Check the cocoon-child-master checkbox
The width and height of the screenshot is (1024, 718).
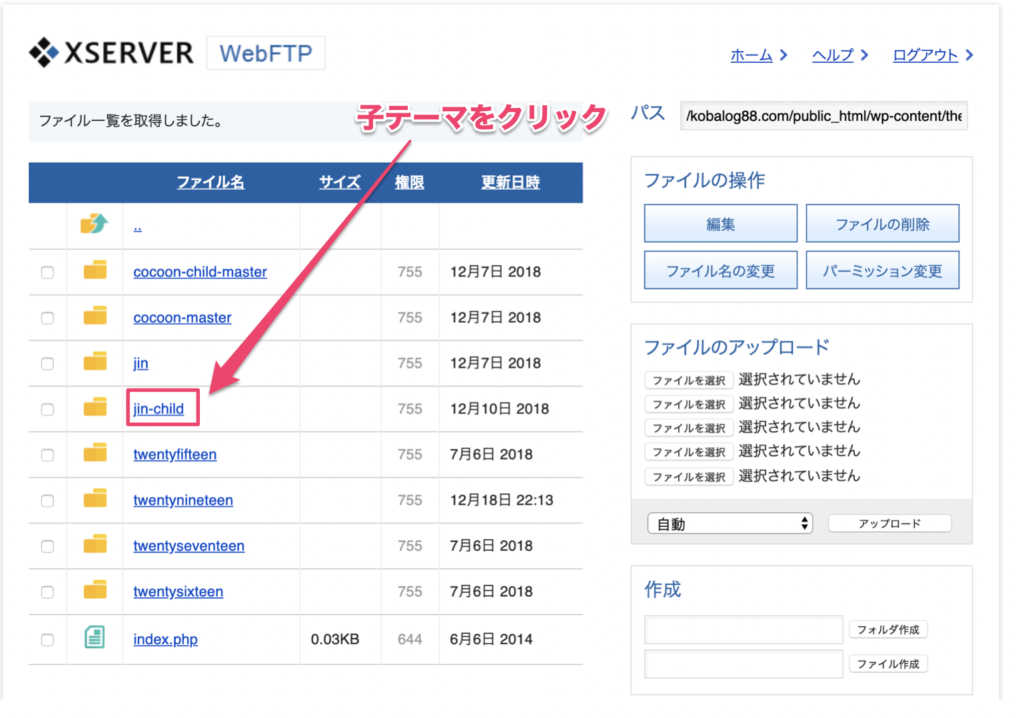[x=48, y=272]
